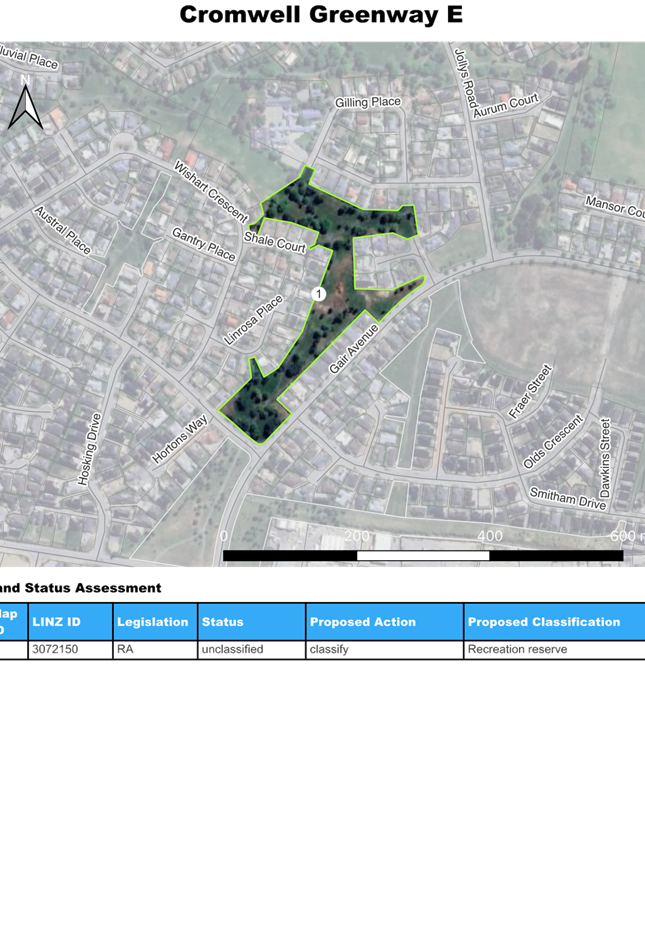Click the 'unclassified' status cell
Screen dimensions: 645x934
[251, 650]
